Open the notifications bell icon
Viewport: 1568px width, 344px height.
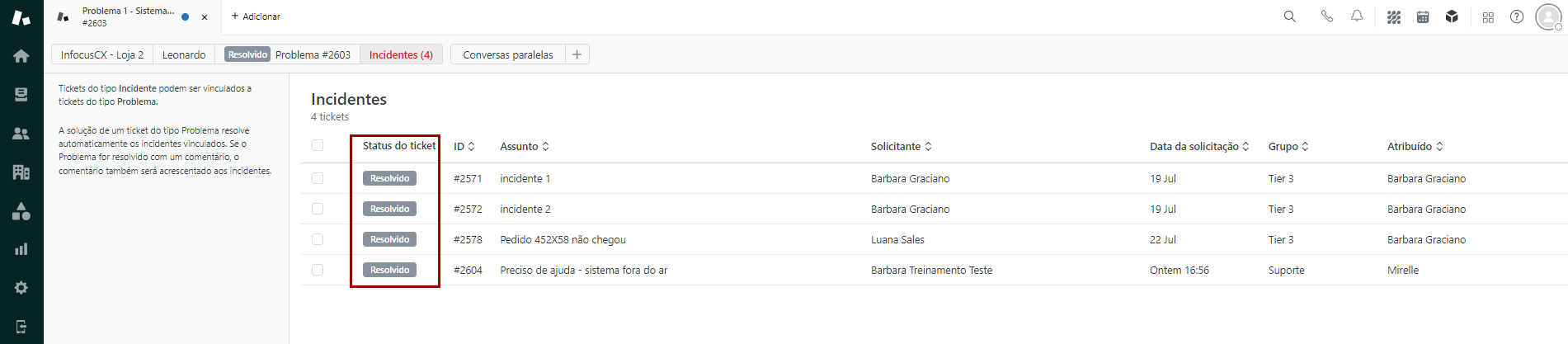[x=1357, y=16]
